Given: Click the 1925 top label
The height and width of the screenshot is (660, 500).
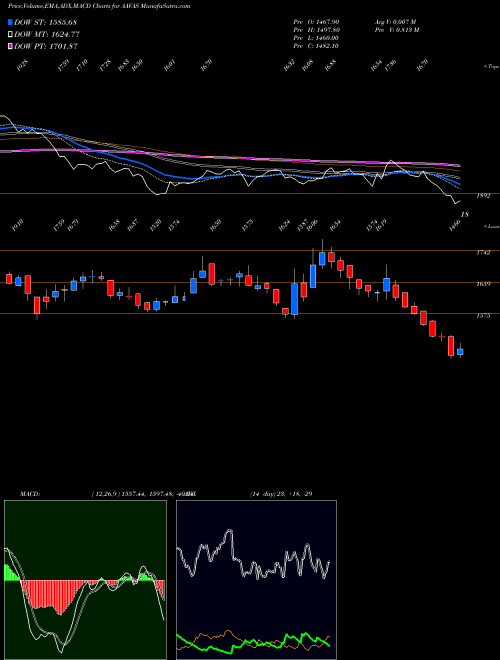Looking at the screenshot, I should tap(24, 66).
